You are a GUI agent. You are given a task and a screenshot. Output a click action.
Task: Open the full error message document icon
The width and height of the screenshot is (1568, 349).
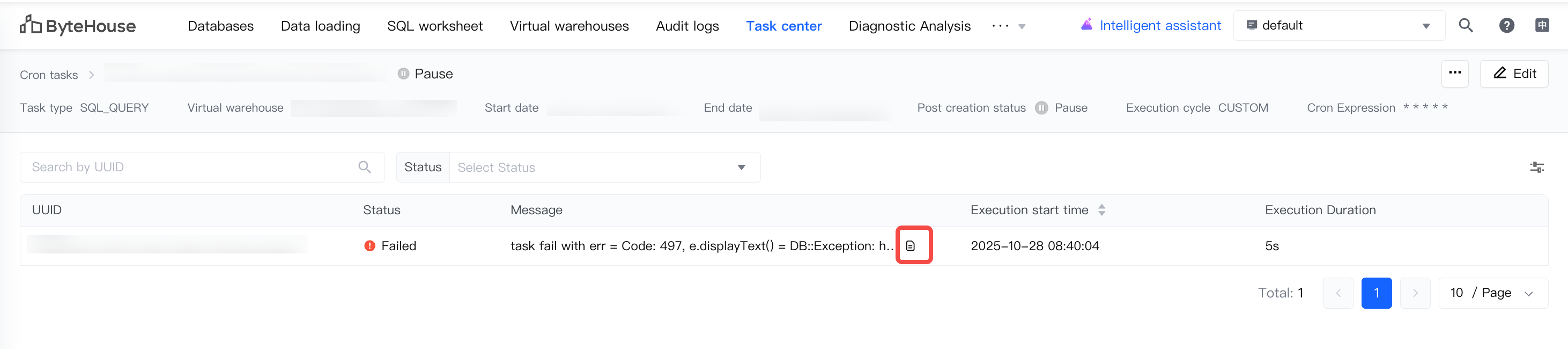pyautogui.click(x=910, y=246)
